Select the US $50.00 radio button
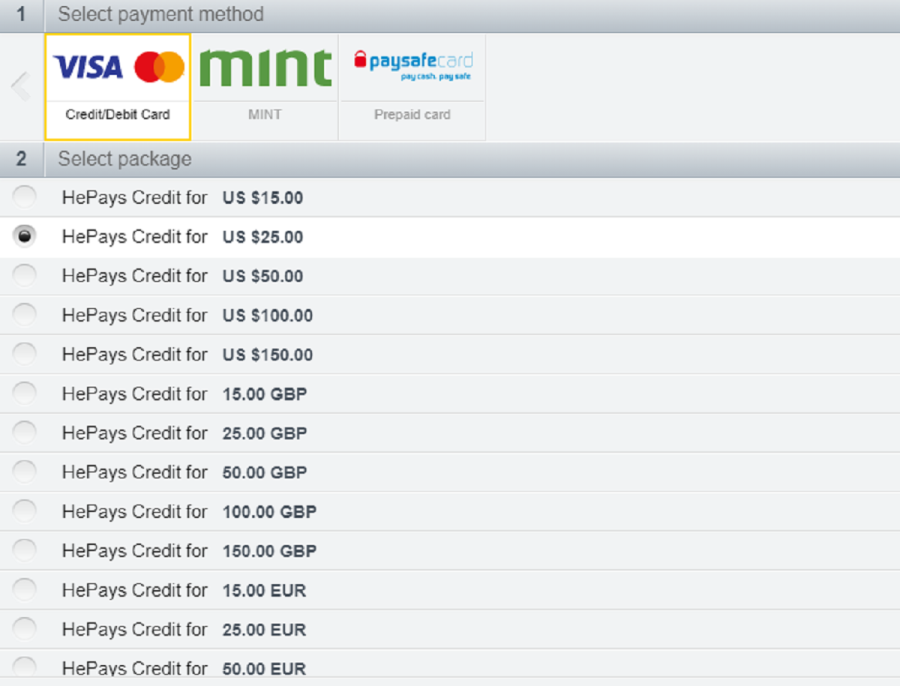The image size is (900, 686). [25, 275]
